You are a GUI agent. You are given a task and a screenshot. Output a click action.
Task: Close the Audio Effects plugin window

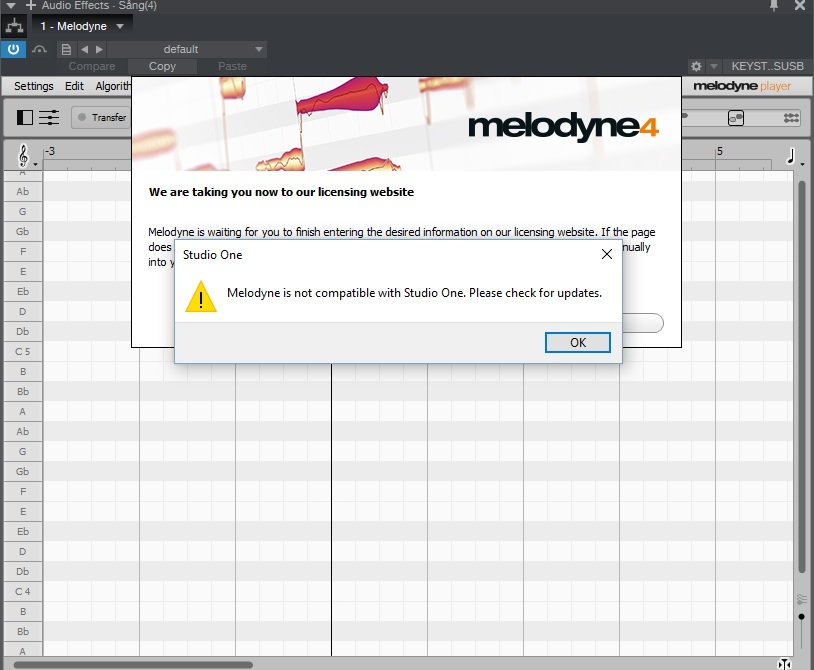800,5
